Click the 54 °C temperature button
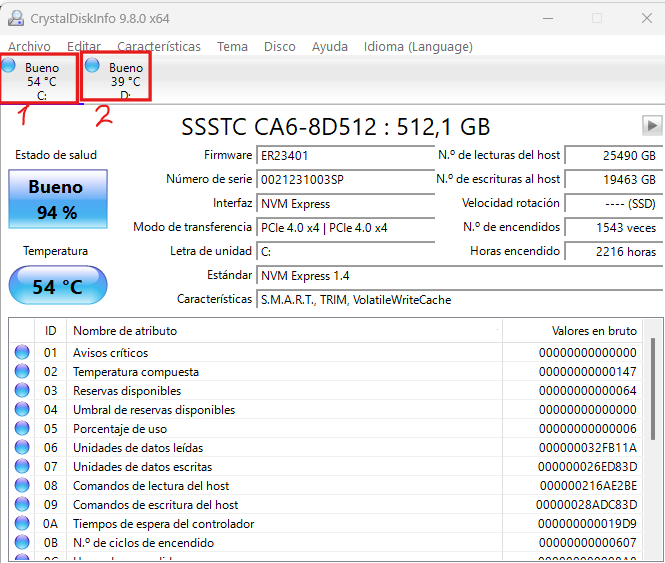This screenshot has height=563, width=665. pos(58,287)
